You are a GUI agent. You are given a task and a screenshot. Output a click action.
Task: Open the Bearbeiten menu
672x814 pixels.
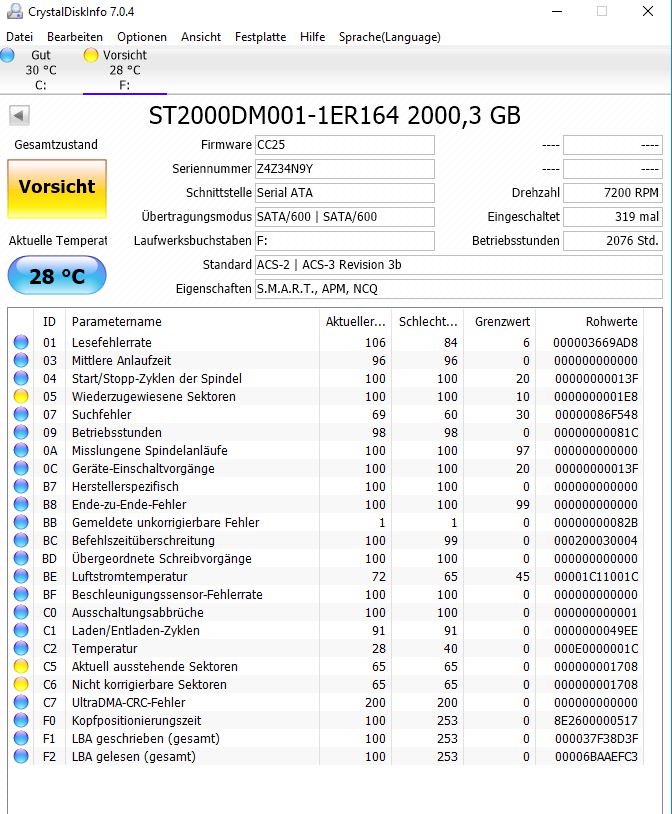click(x=75, y=37)
